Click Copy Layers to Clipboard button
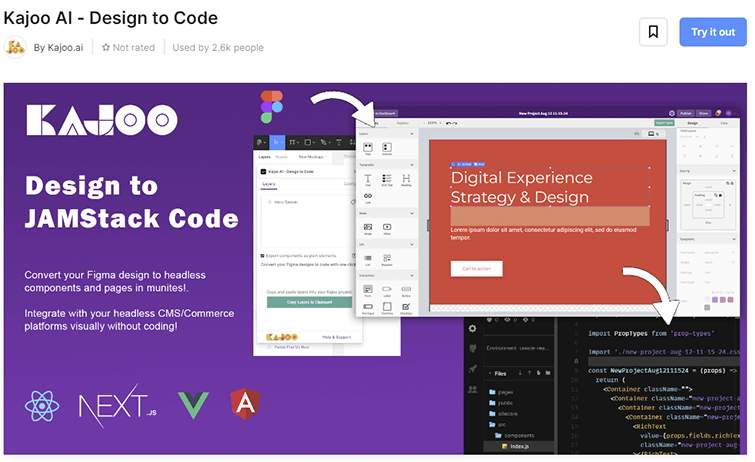Viewport: 755px width, 462px height. click(310, 302)
